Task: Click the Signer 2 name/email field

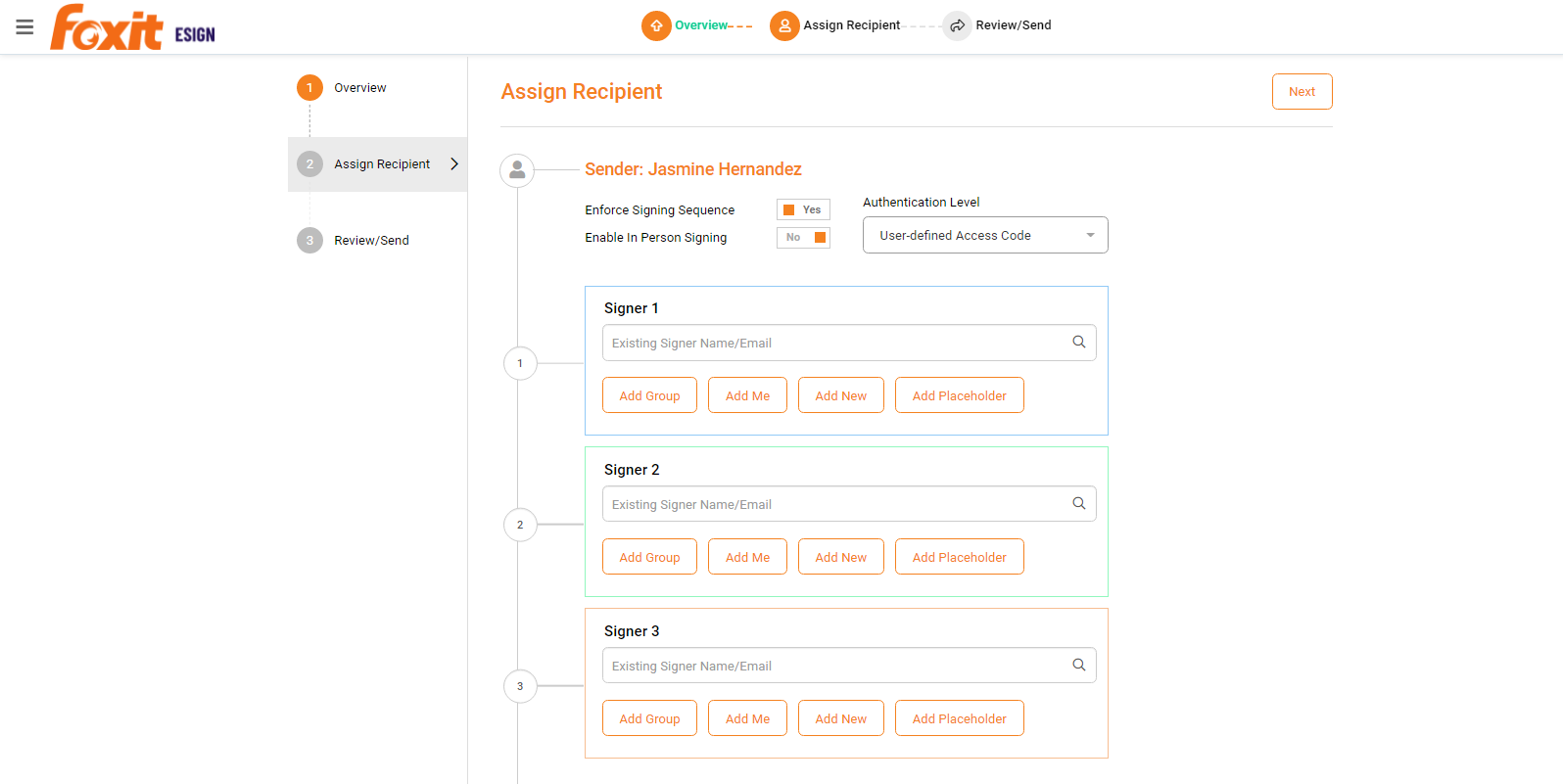Action: [837, 504]
